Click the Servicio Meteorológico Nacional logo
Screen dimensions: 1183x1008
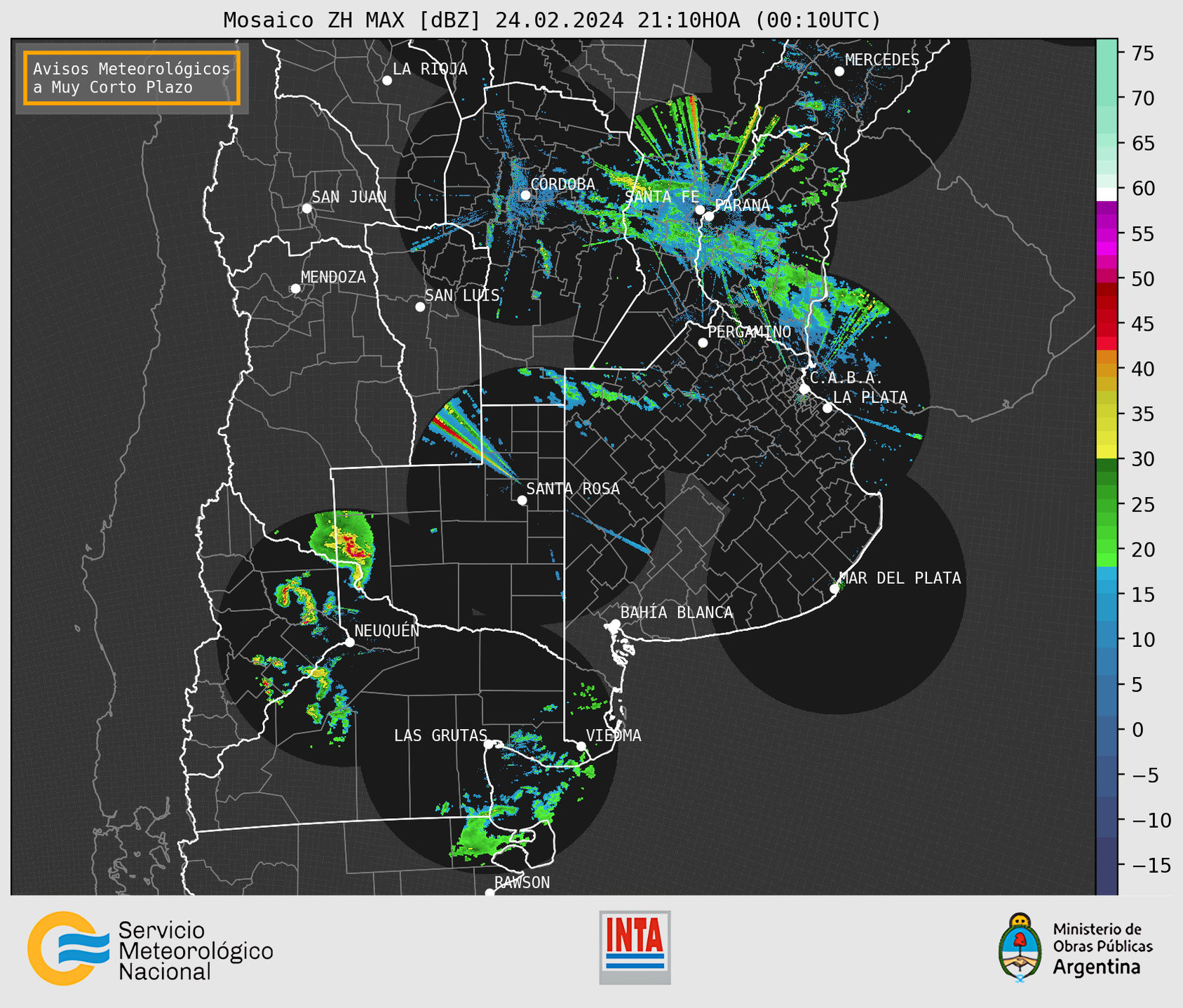(x=150, y=950)
